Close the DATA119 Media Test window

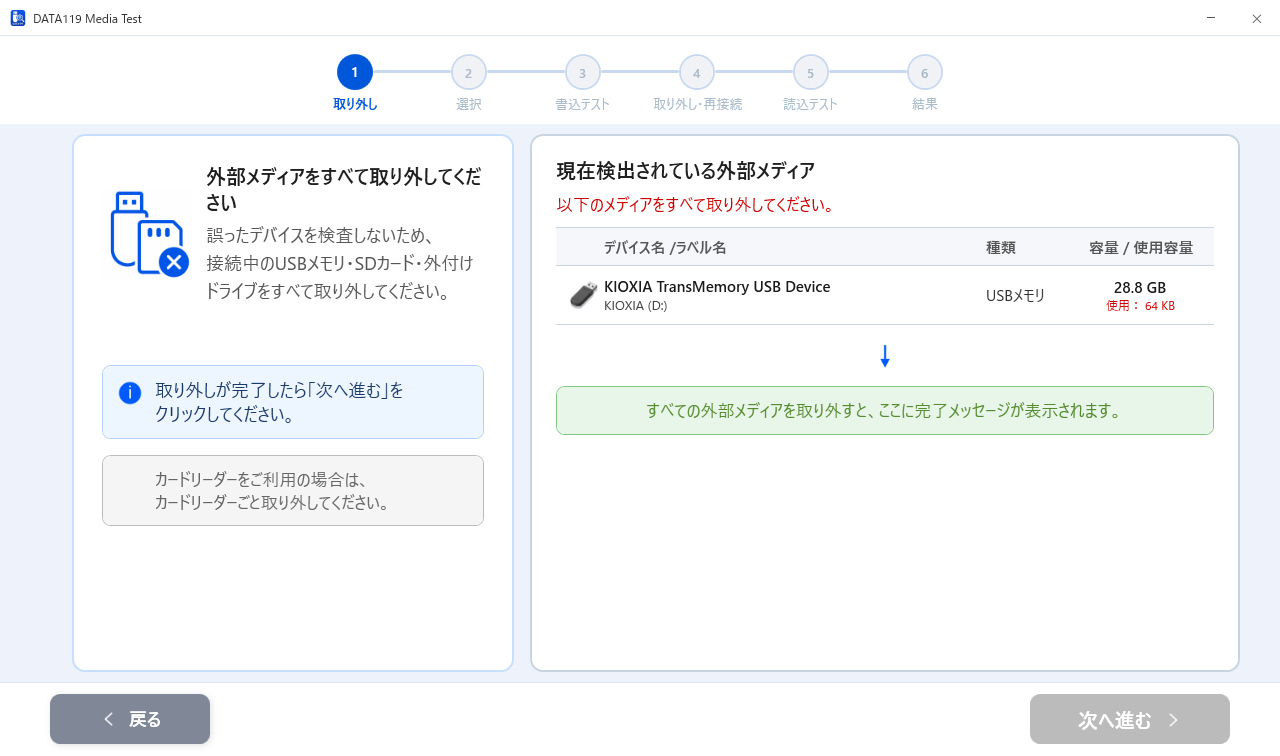1257,18
